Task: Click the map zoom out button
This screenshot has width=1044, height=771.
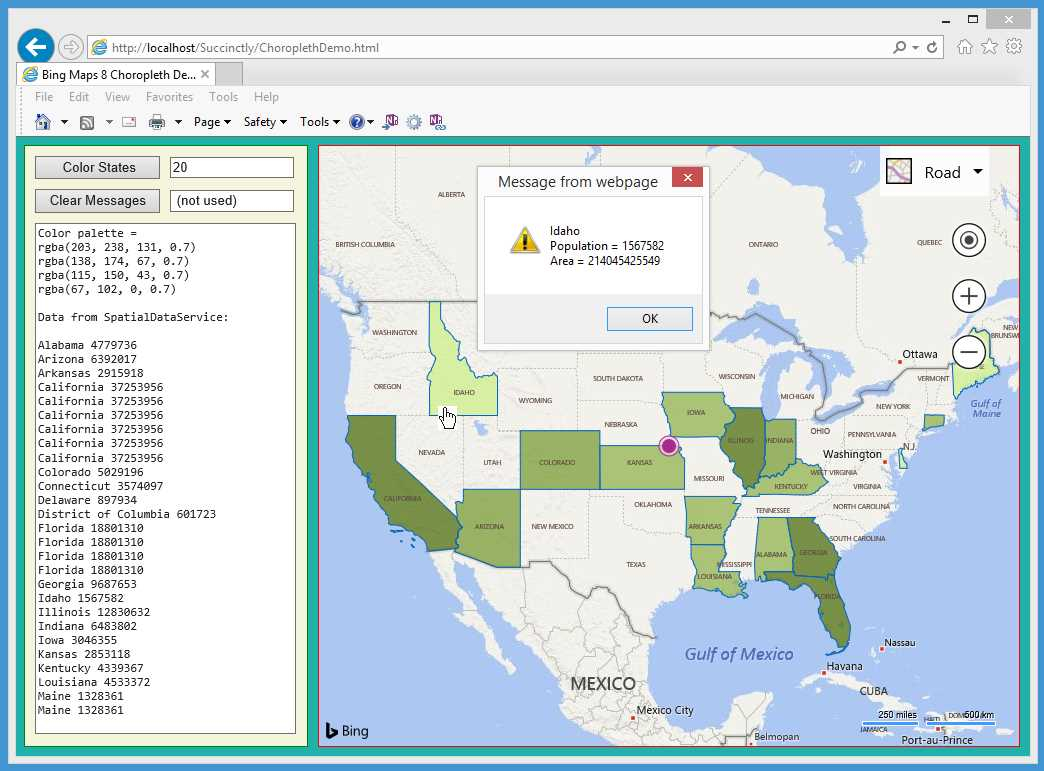Action: pyautogui.click(x=968, y=352)
